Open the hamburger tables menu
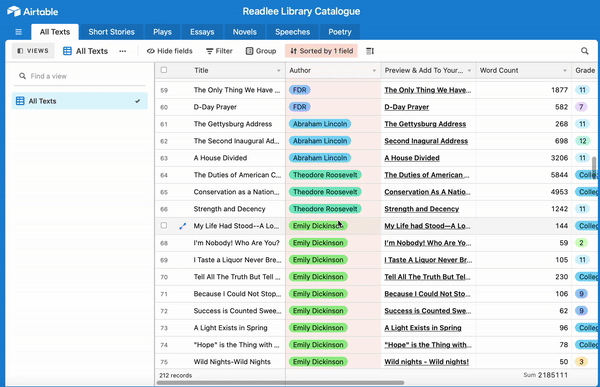The width and height of the screenshot is (600, 387). pos(18,32)
